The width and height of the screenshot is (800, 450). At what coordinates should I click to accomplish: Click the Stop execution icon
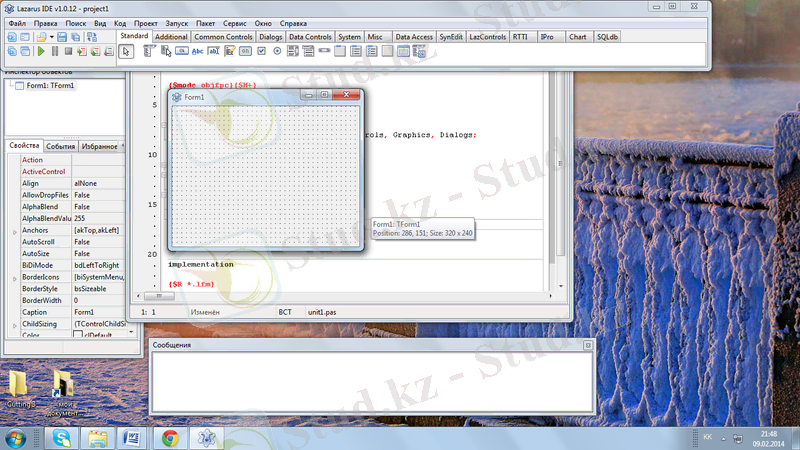point(68,51)
